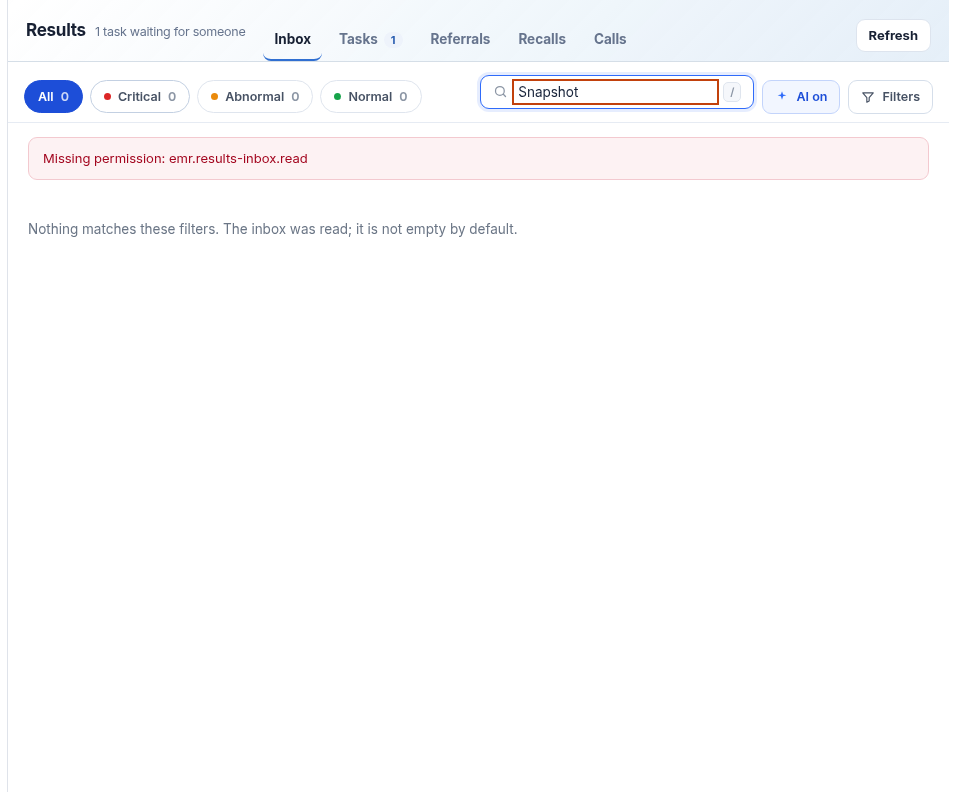This screenshot has height=792, width=957.
Task: Click the search field containing Snapshot
Action: coord(615,92)
